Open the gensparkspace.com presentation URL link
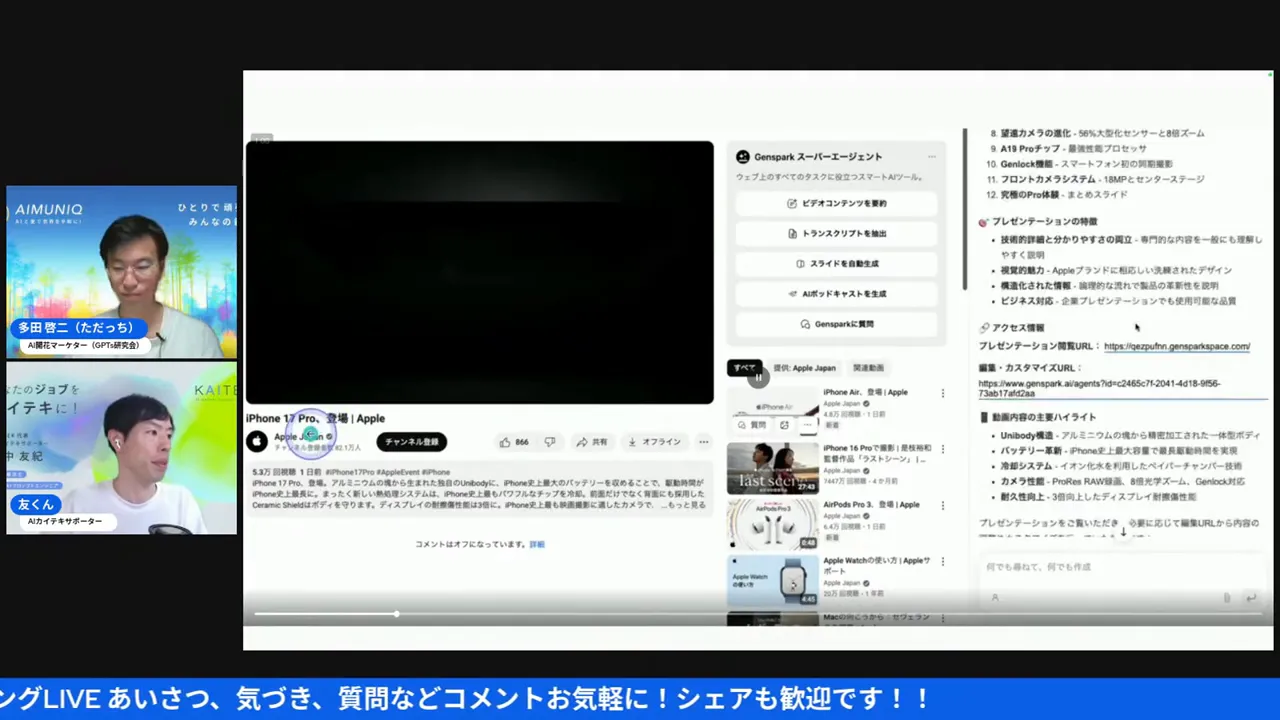This screenshot has width=1280, height=720. pyautogui.click(x=1176, y=347)
